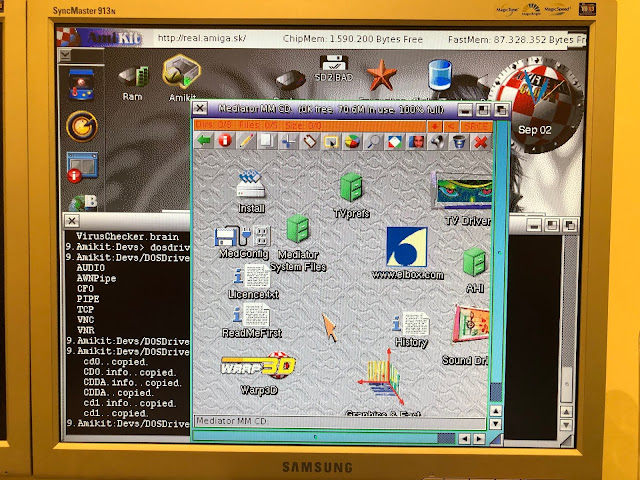640x480 pixels.
Task: Open the Sound Driver icon
Action: (x=469, y=336)
